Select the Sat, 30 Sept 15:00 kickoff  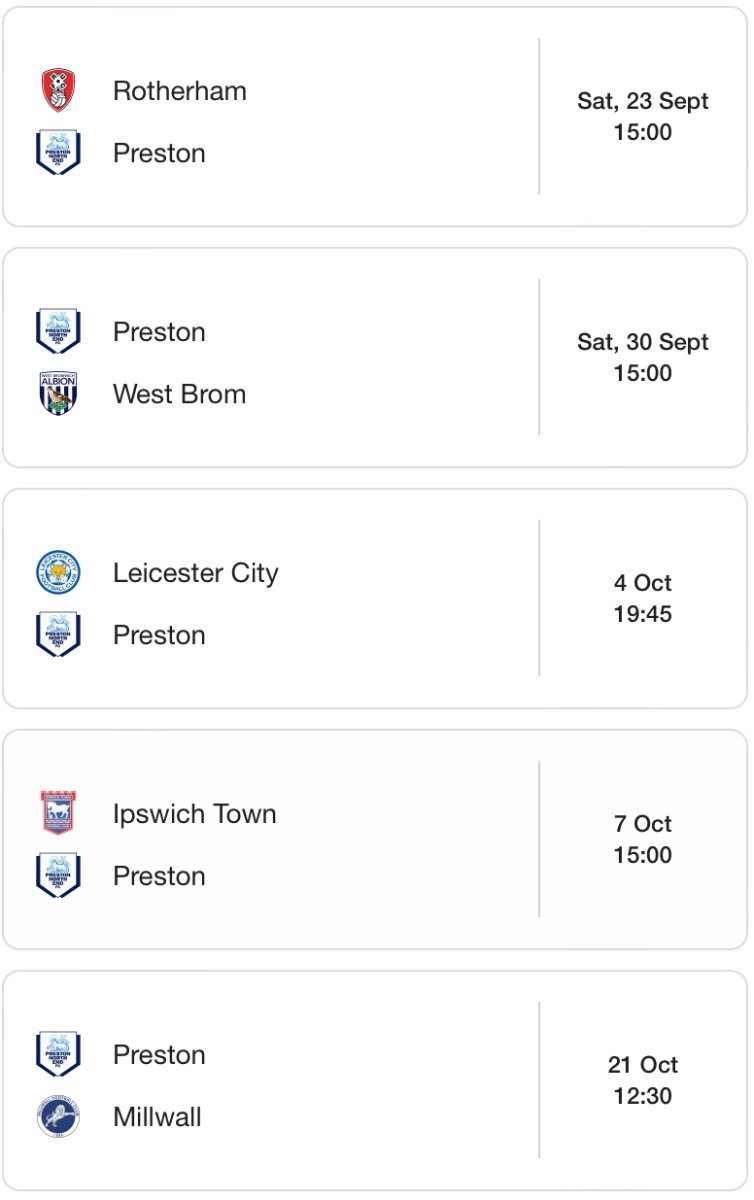pyautogui.click(x=643, y=358)
